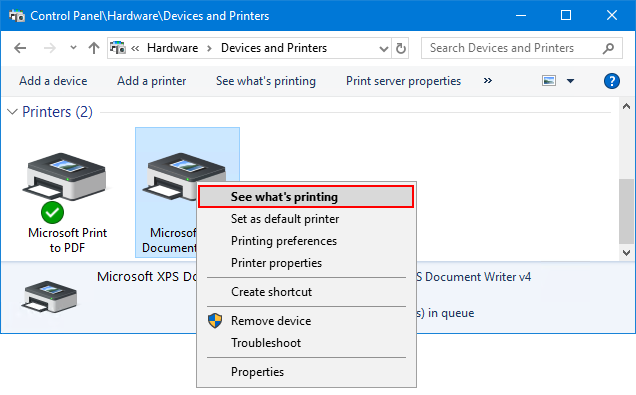Click Hardware in the breadcrumb path
The height and width of the screenshot is (395, 636).
point(172,48)
